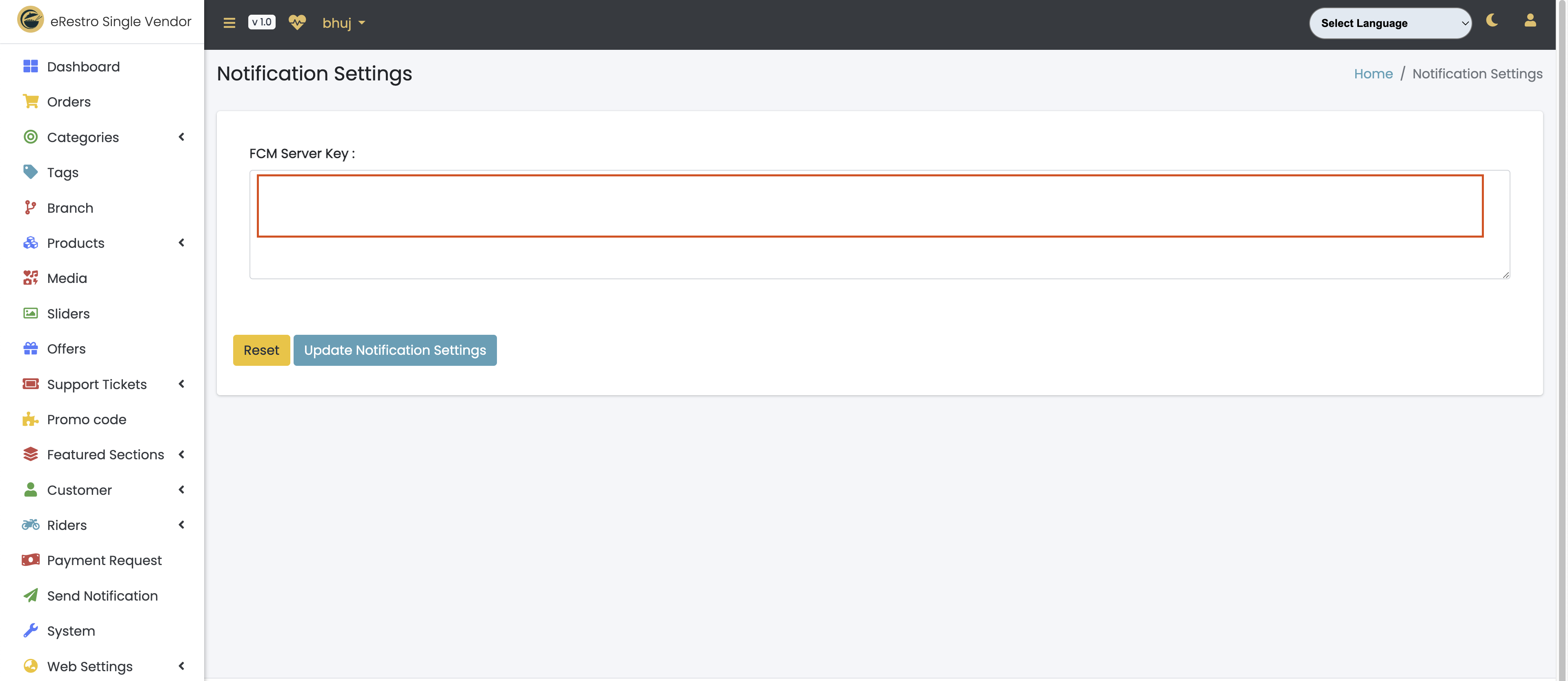The image size is (1568, 681).
Task: Toggle dark mode with the moon icon
Action: (1492, 21)
